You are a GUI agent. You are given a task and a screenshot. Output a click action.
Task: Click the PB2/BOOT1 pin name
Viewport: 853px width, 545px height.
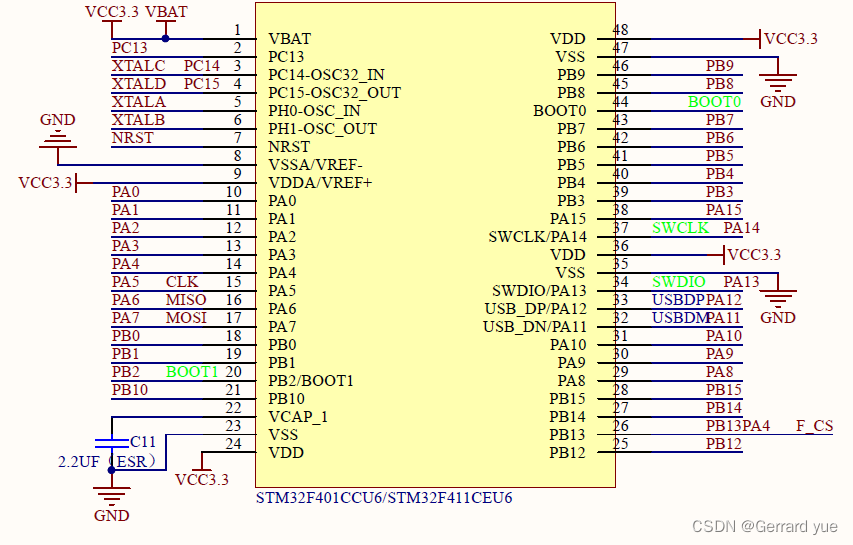(x=311, y=381)
